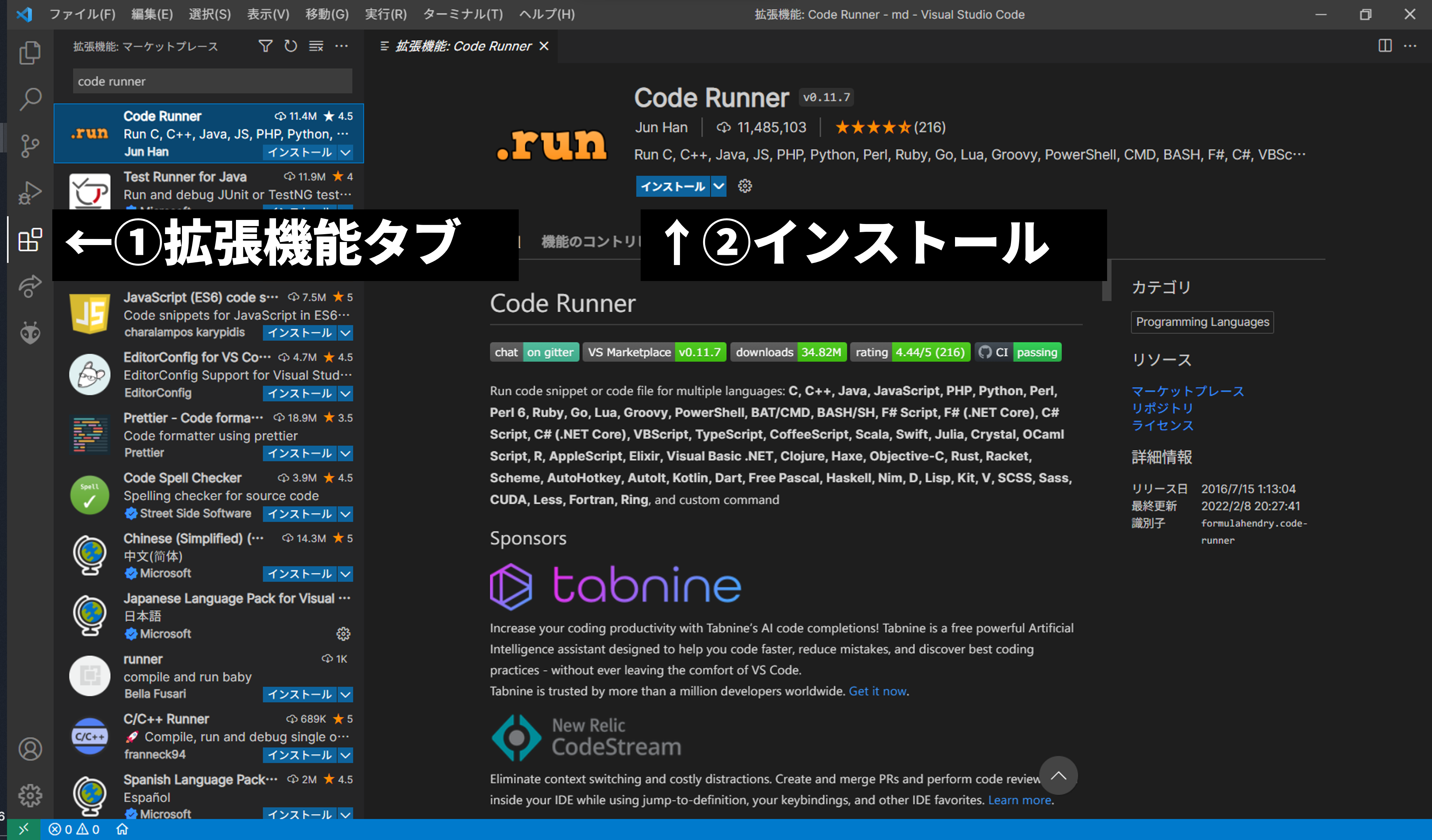Open the 選択(S) menu
The height and width of the screenshot is (840, 1432).
[210, 14]
